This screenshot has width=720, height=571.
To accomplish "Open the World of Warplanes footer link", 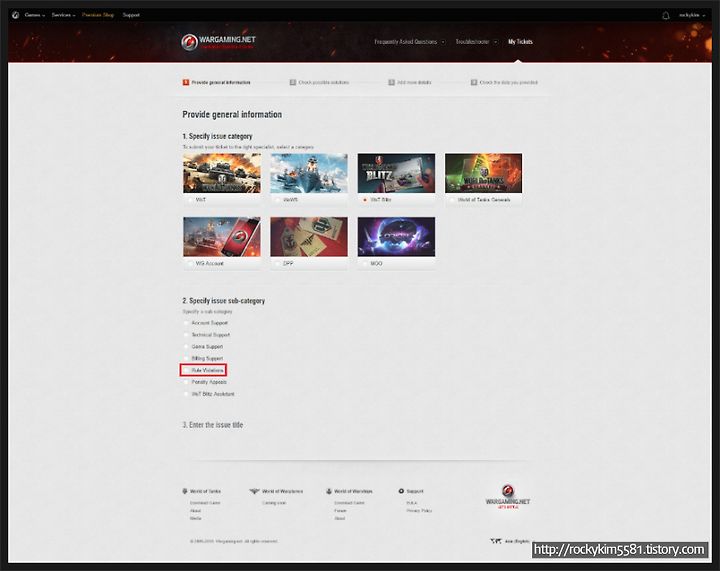I will coord(282,491).
